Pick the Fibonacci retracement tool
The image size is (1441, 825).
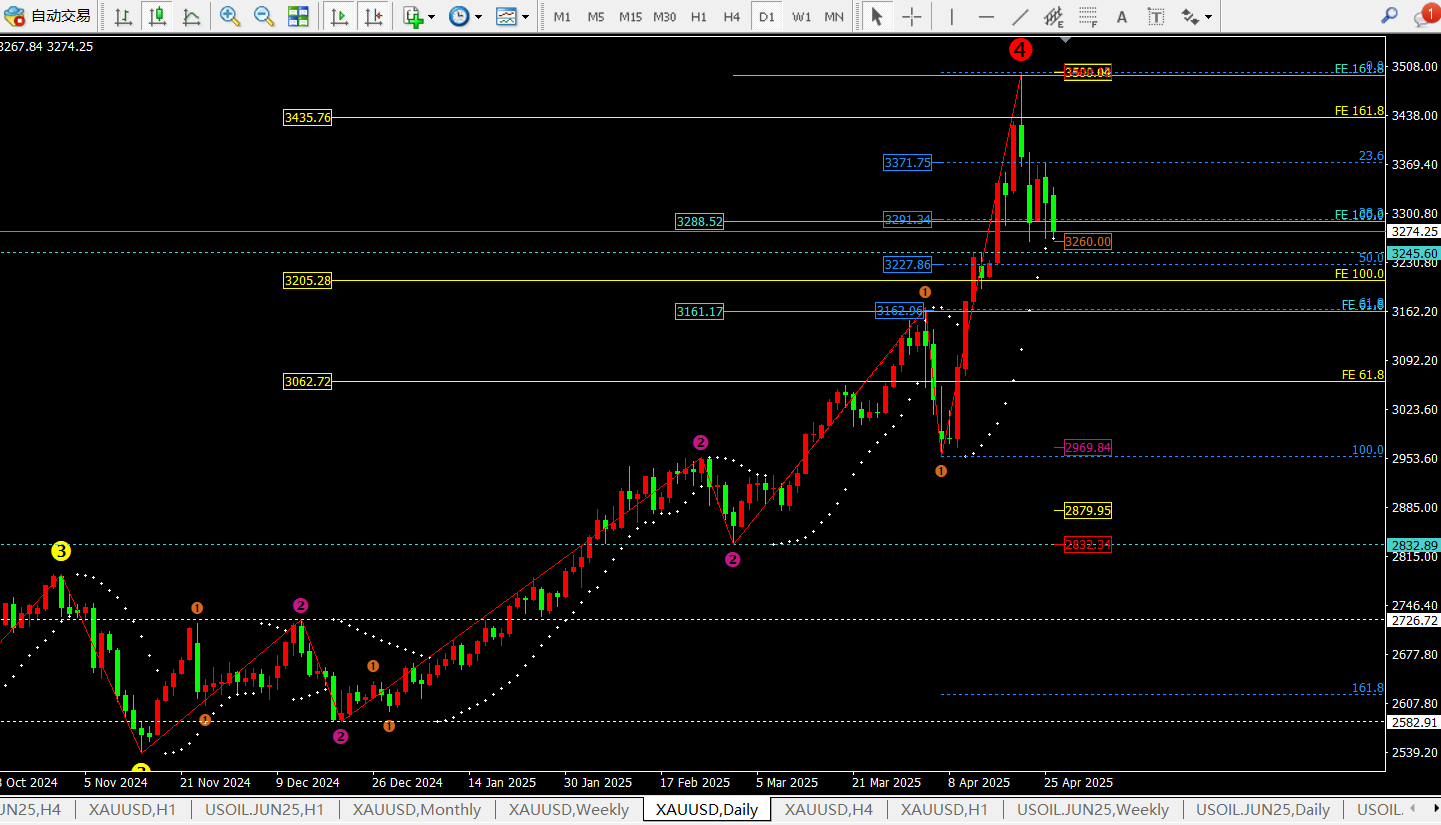1088,16
